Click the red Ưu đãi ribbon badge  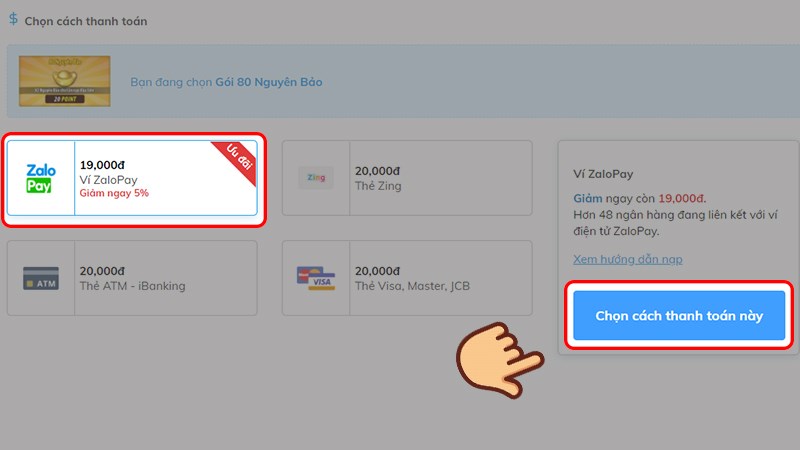tap(236, 161)
